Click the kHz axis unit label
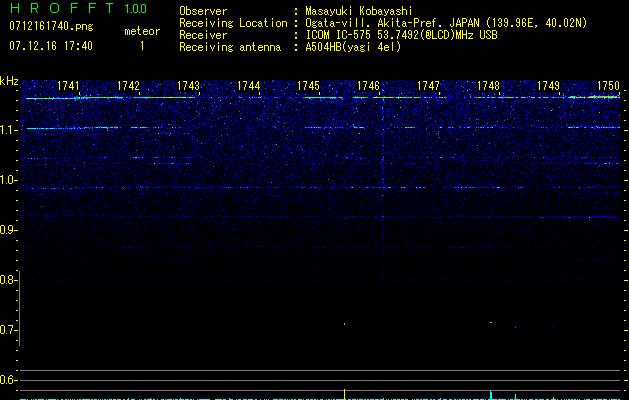 tap(9, 81)
